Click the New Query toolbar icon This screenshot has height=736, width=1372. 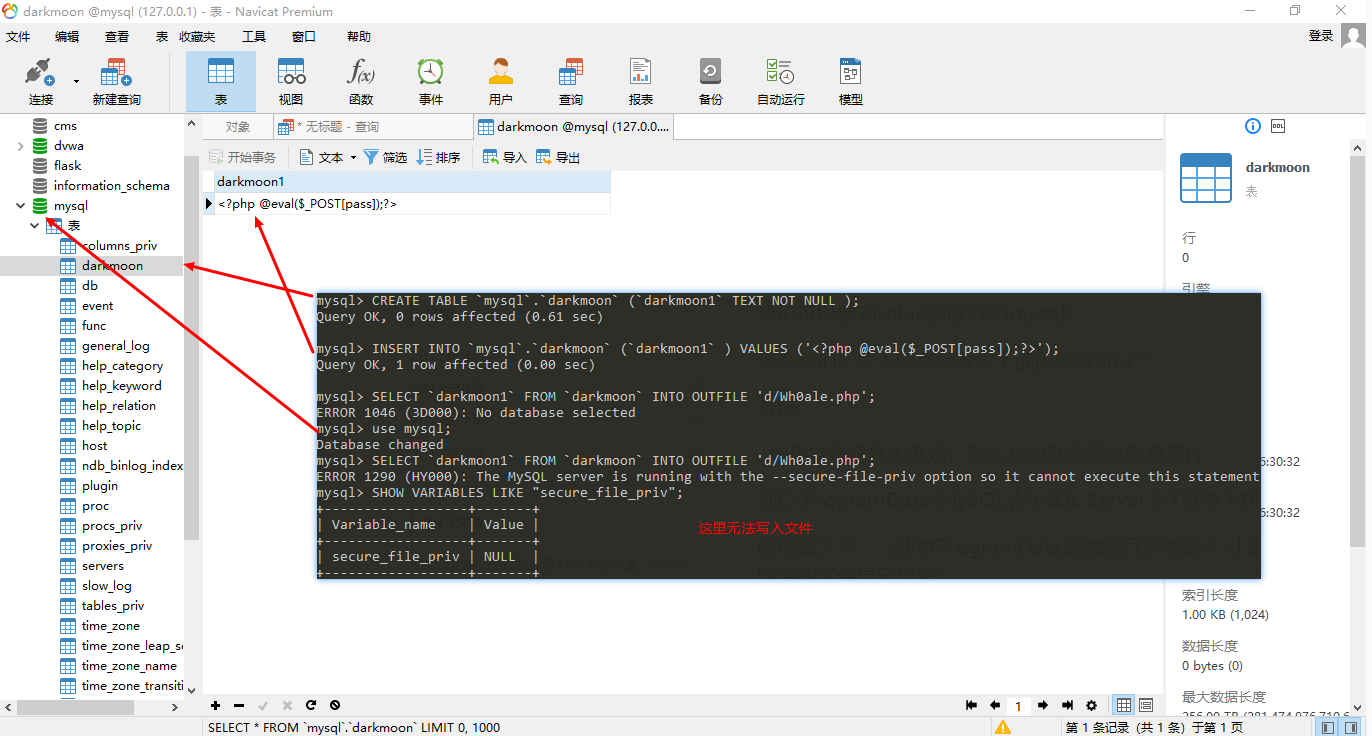point(116,82)
